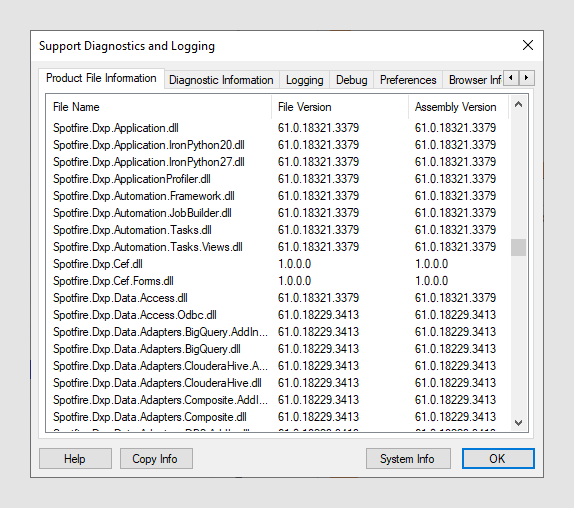Select Spotfire.Dxp.Automation.JobBuilder.dll row

point(277,213)
